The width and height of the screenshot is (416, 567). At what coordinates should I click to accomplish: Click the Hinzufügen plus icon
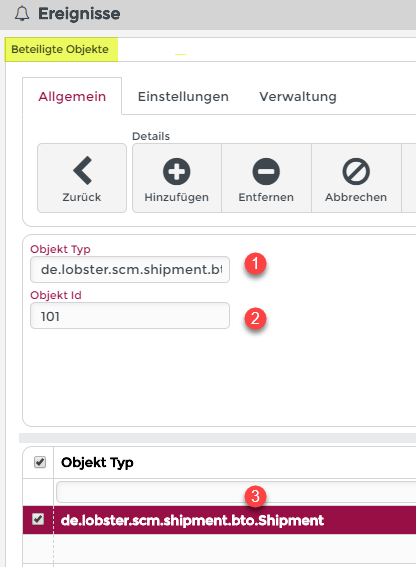pos(177,171)
